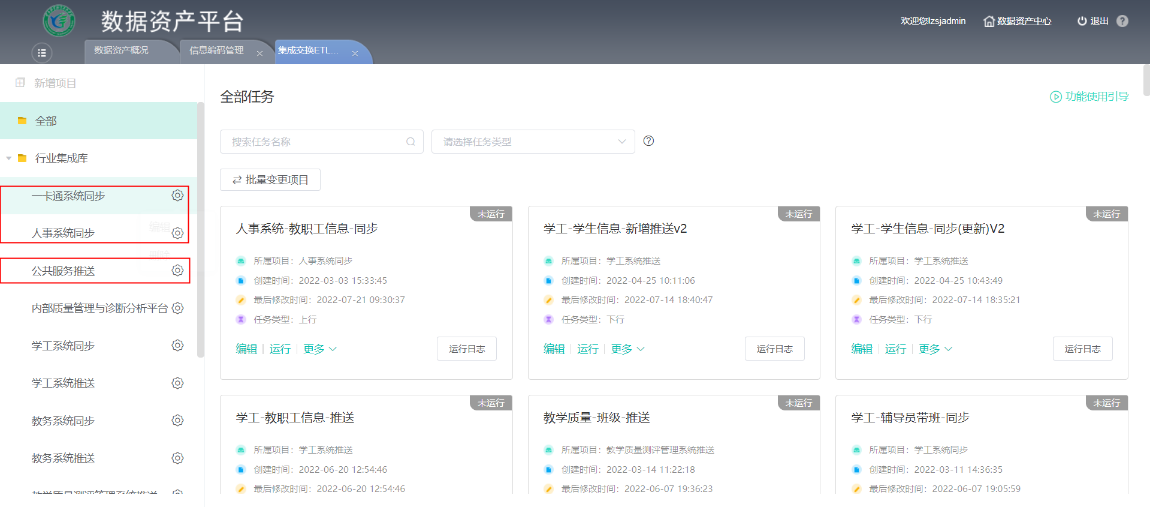This screenshot has width=1150, height=507.
Task: Click 功能使用引导 guide link
Action: click(1089, 97)
